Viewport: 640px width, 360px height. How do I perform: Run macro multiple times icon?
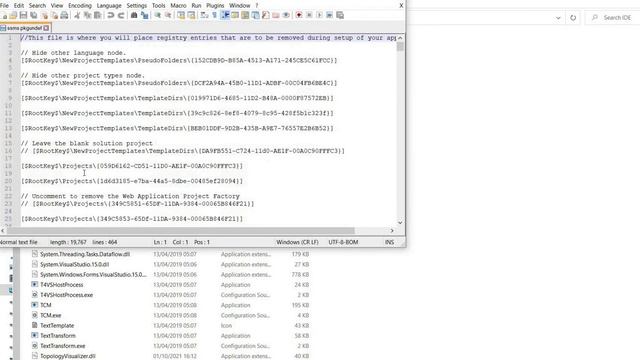329,16
